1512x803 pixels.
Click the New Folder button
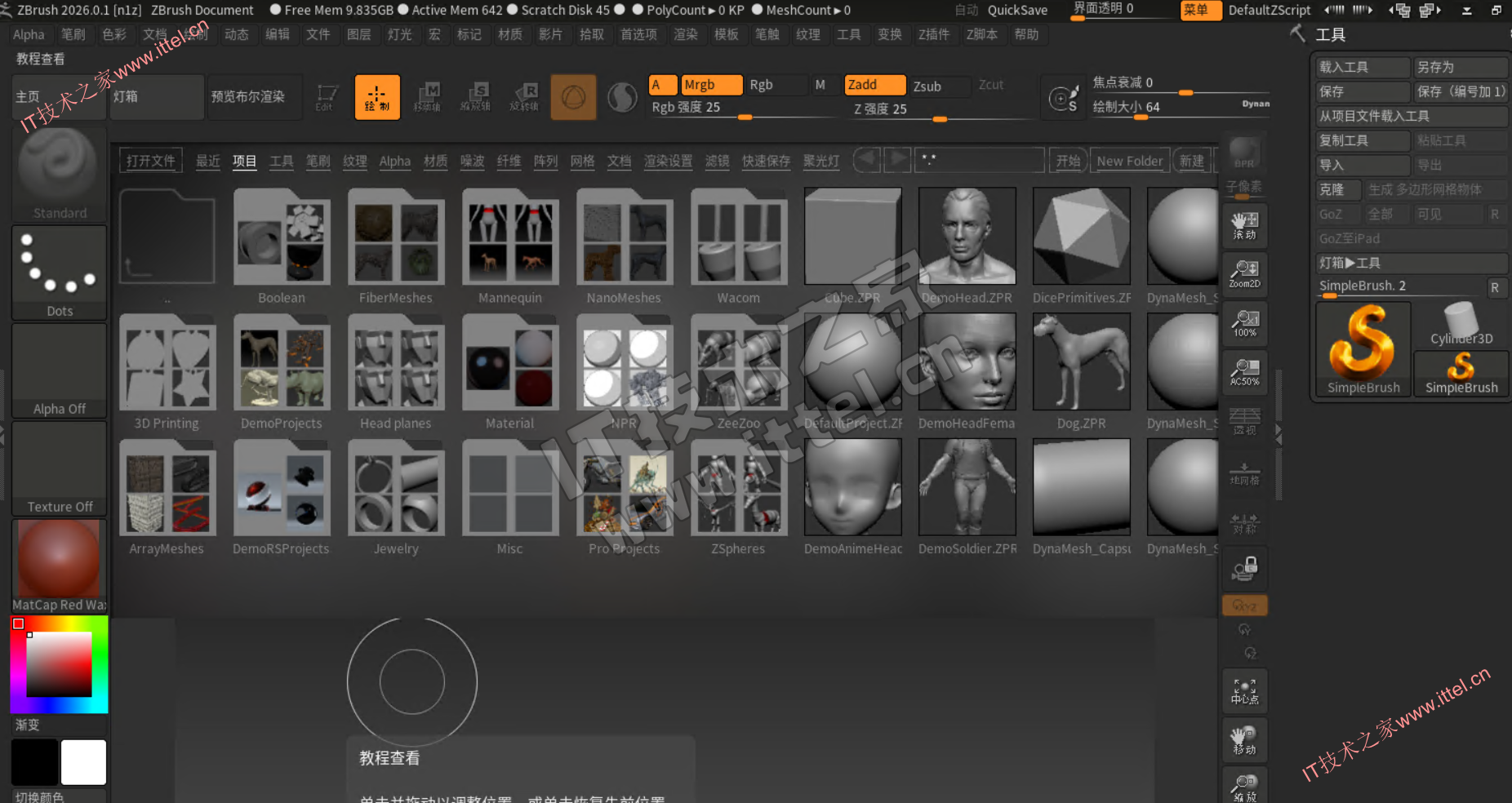[x=1129, y=161]
